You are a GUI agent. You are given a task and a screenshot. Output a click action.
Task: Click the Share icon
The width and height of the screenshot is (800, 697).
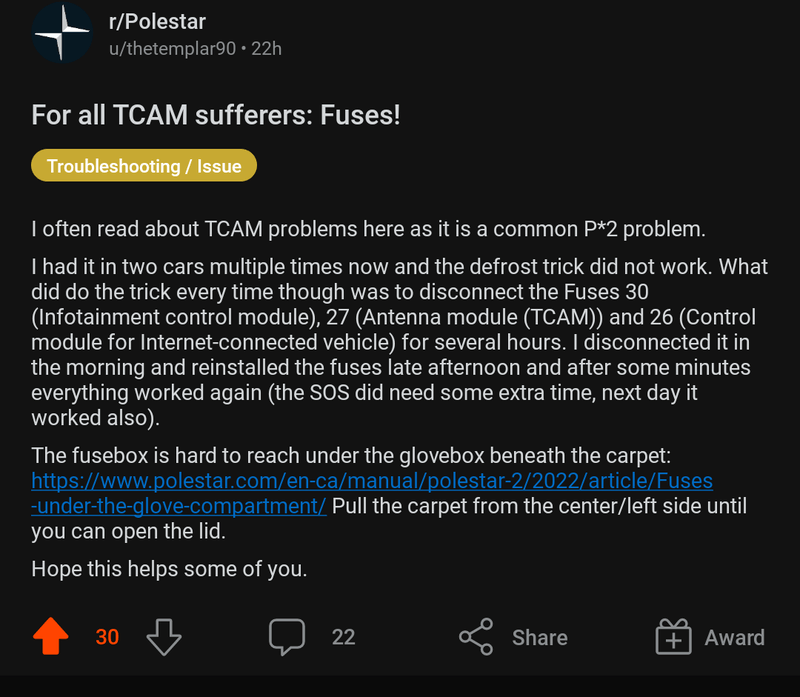(x=474, y=636)
